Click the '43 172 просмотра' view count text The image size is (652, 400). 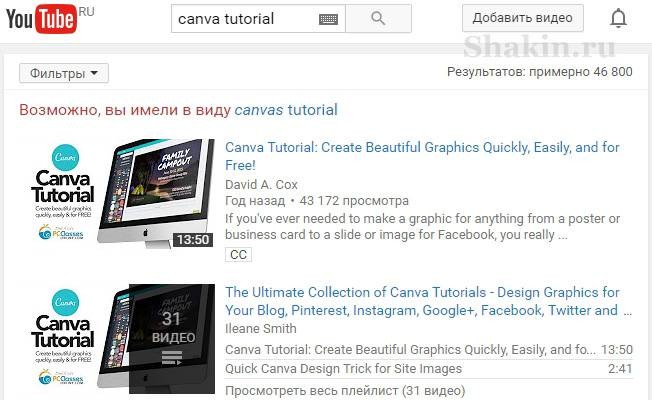(x=354, y=201)
